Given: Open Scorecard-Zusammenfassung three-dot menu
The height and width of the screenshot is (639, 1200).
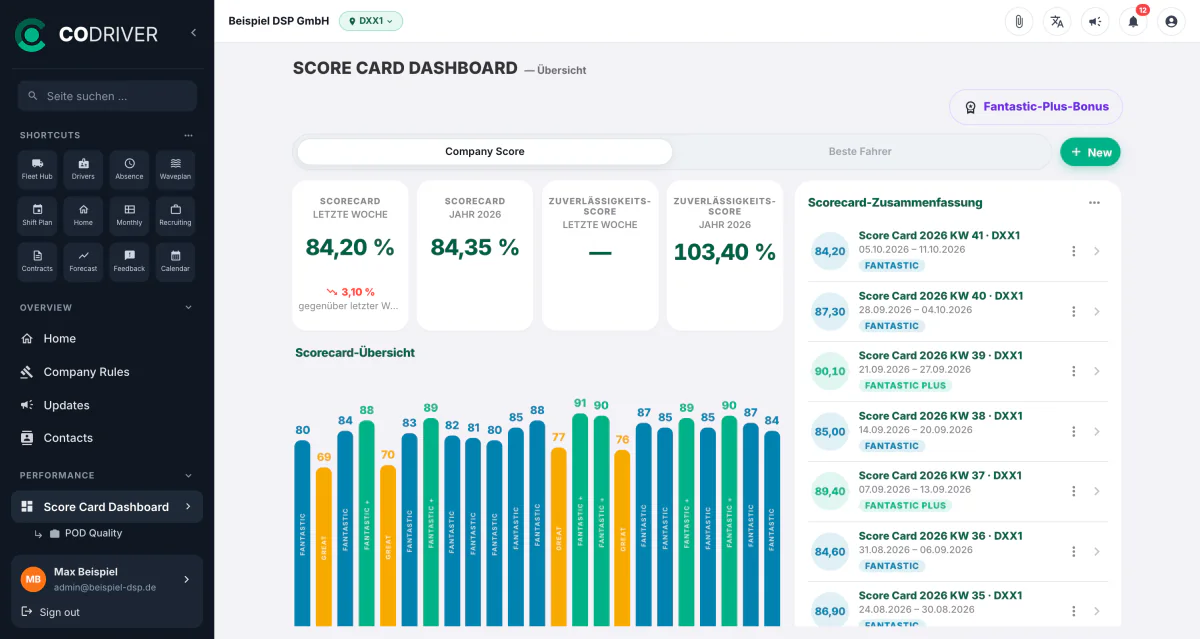Looking at the screenshot, I should pos(1094,202).
